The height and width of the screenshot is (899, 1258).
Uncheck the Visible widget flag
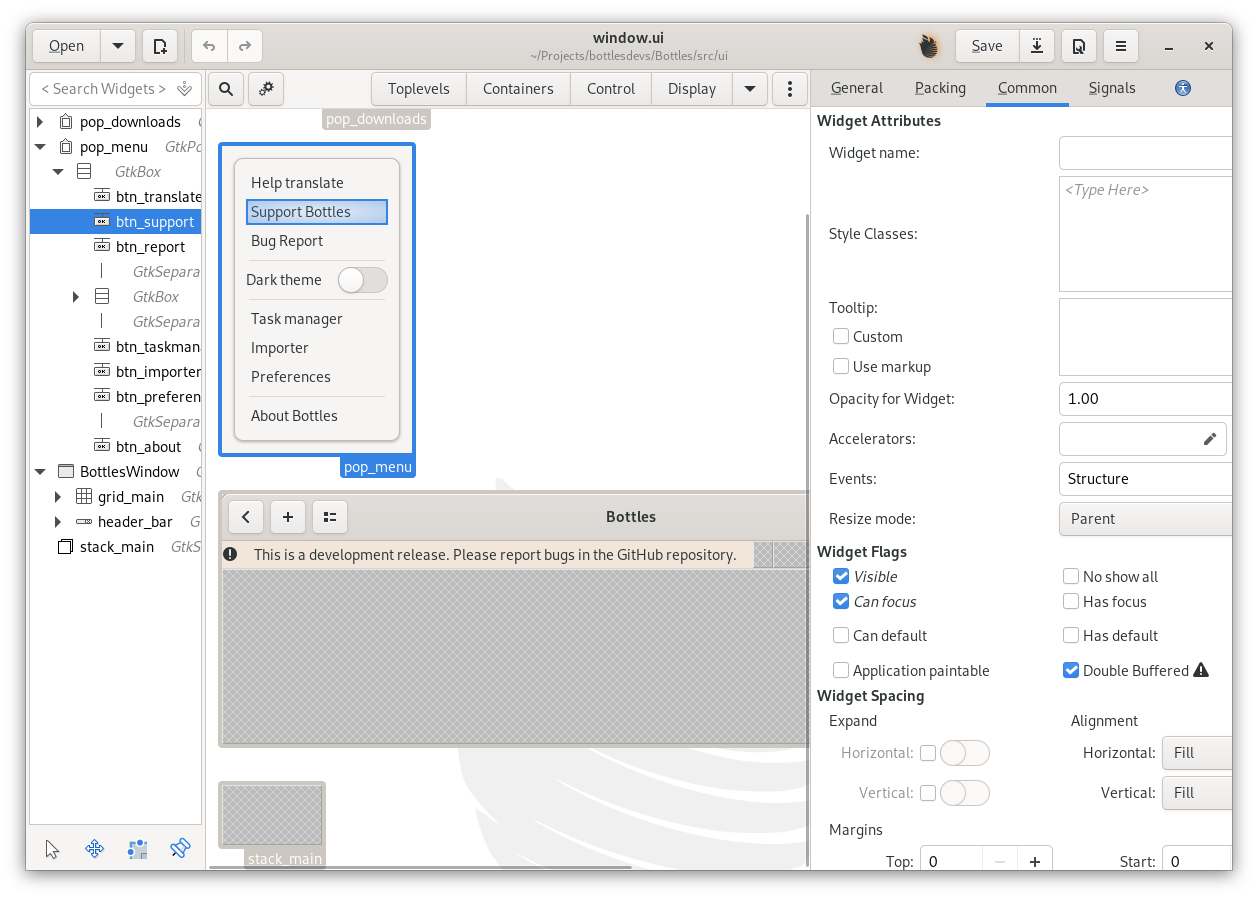[841, 577]
